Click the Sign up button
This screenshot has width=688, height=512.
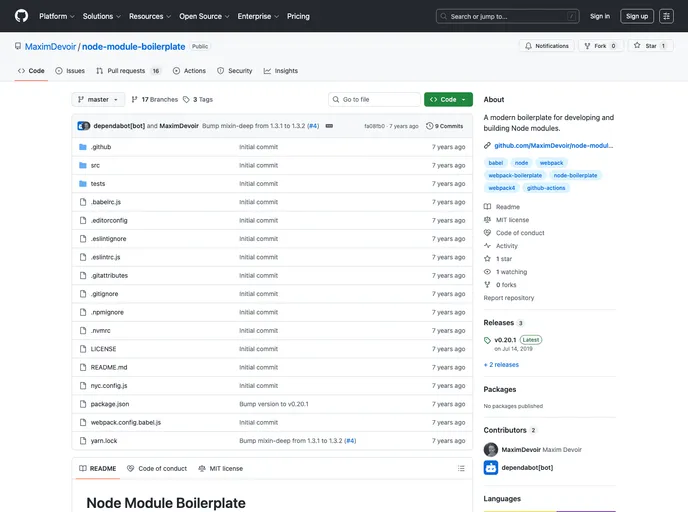click(x=637, y=16)
